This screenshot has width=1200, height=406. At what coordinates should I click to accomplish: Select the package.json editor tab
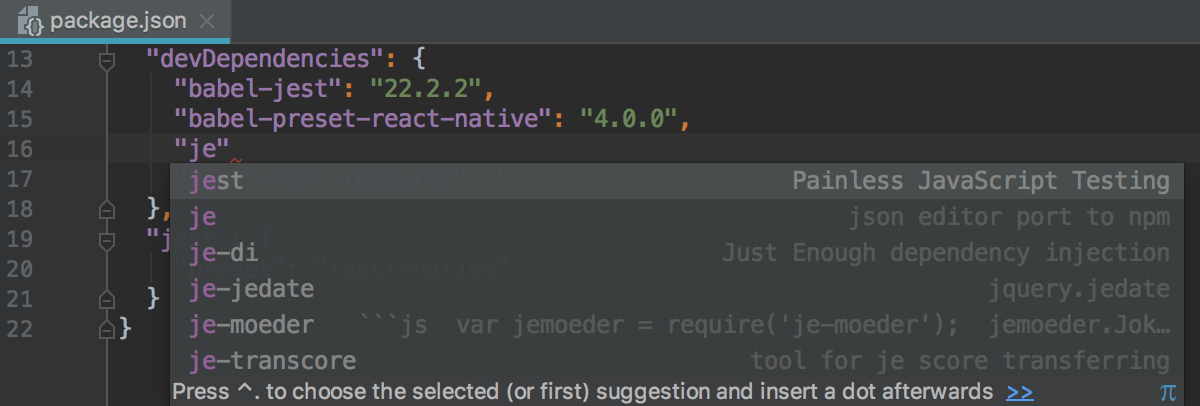100,21
